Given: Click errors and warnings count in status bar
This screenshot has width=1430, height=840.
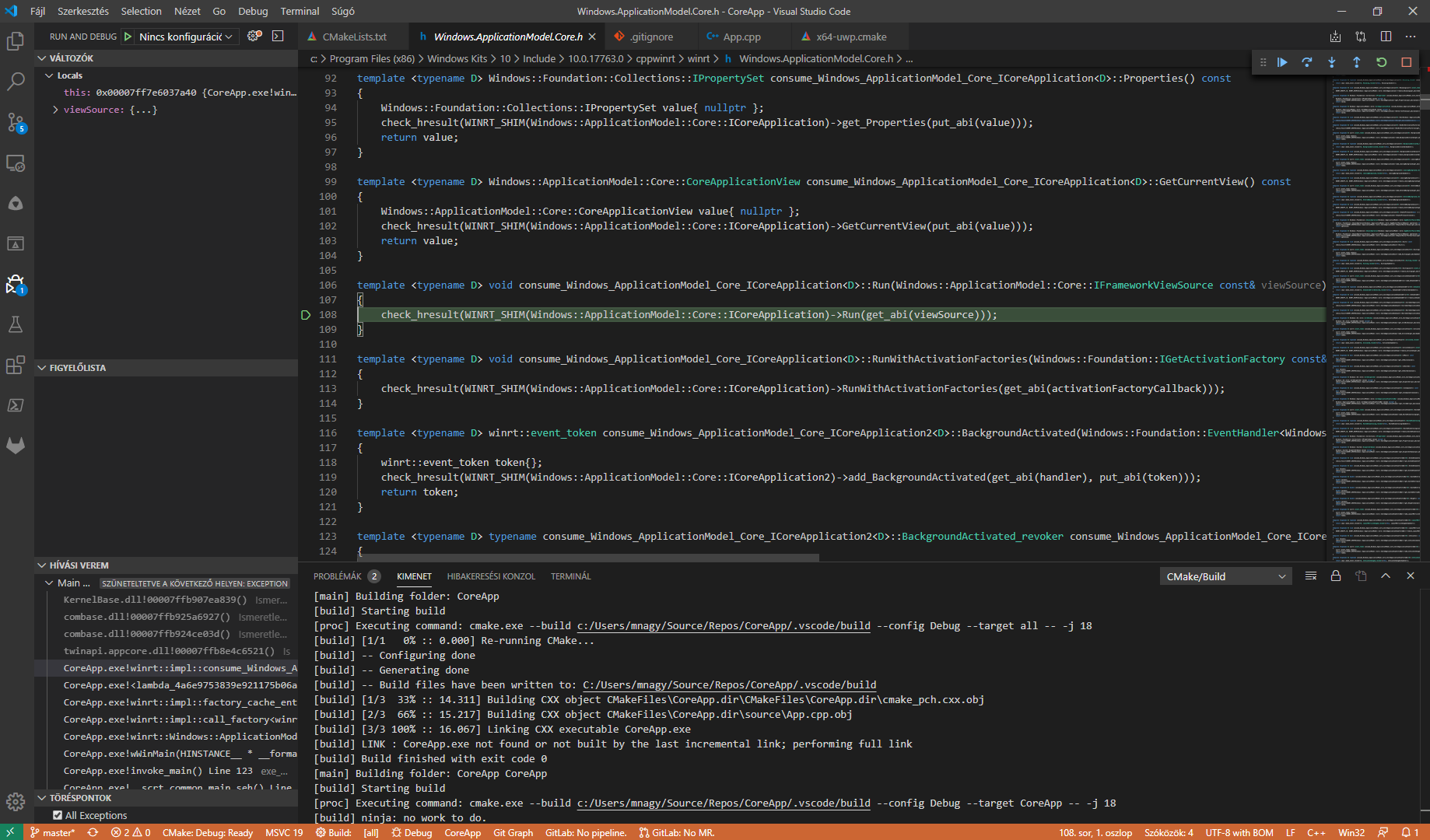Looking at the screenshot, I should coord(131,832).
